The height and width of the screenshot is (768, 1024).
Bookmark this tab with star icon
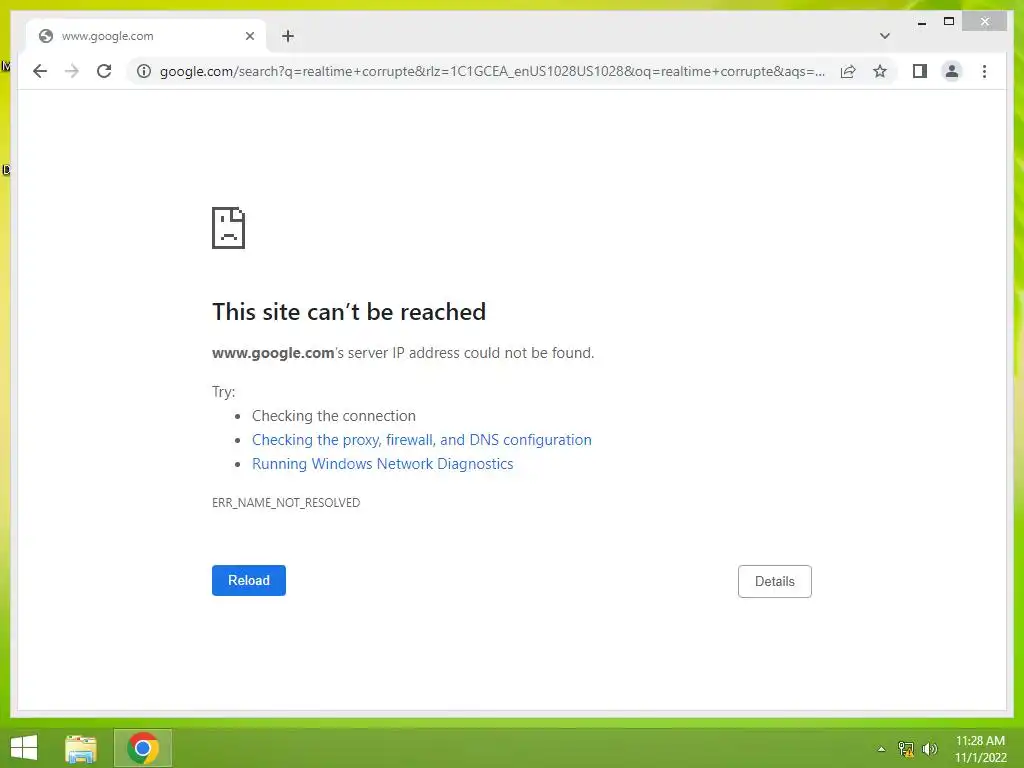[x=880, y=71]
